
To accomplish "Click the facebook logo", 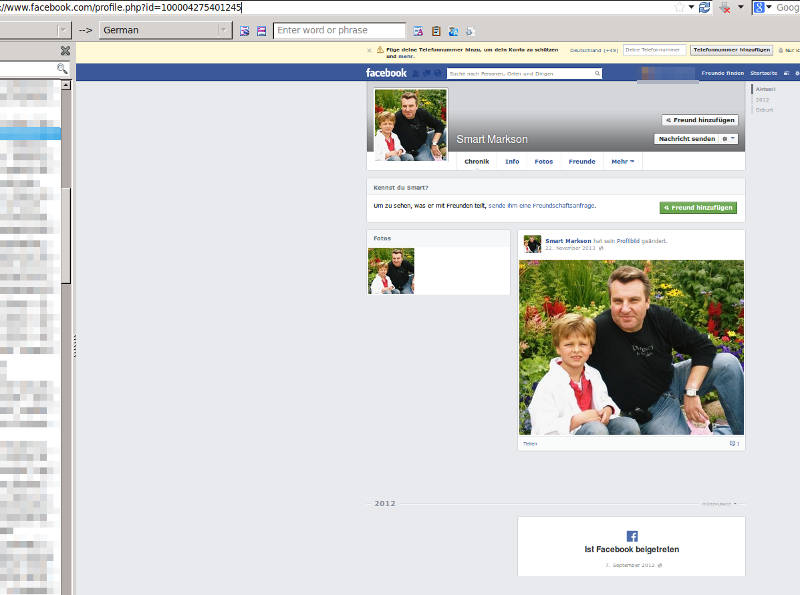I will [x=386, y=73].
